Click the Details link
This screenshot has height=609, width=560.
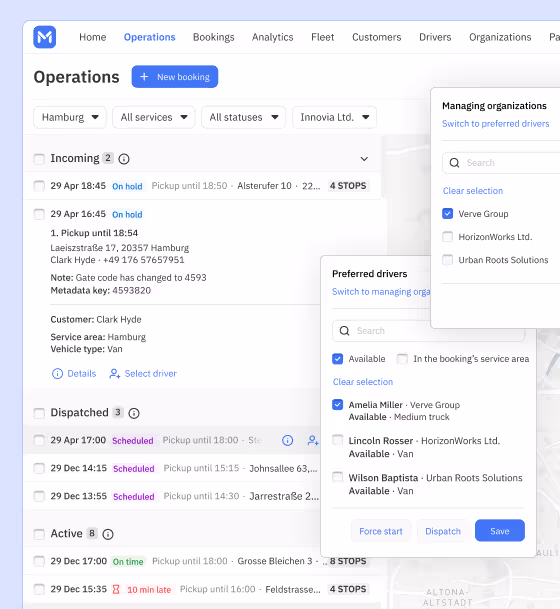pyautogui.click(x=74, y=374)
